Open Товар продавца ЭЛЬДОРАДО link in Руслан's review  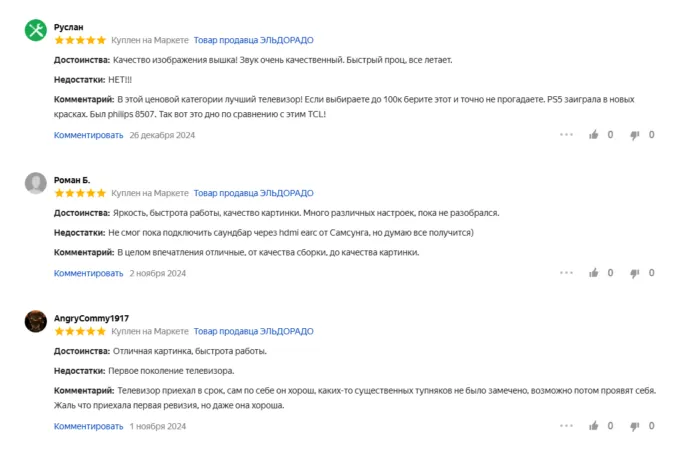253,40
